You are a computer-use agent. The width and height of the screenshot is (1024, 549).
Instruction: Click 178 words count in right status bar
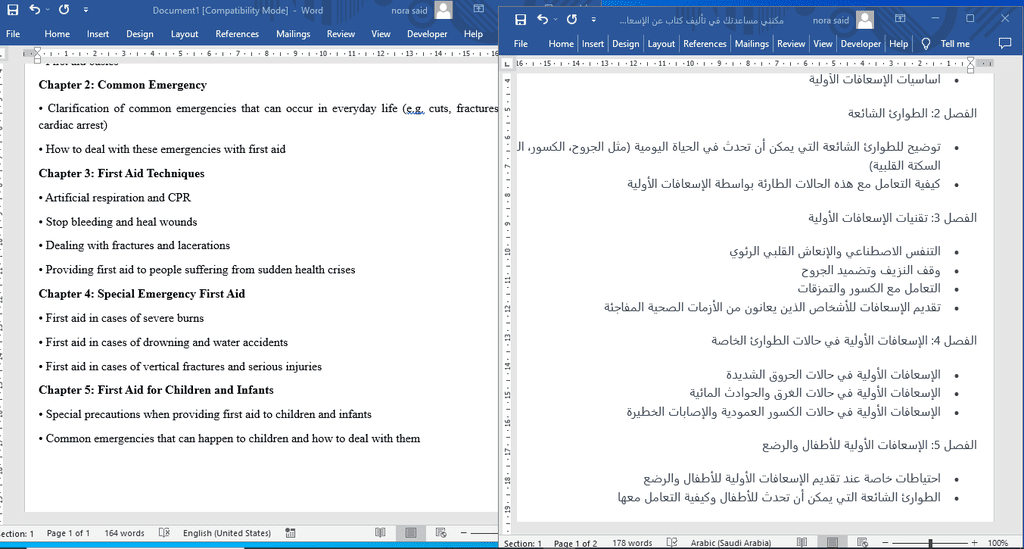tap(632, 542)
